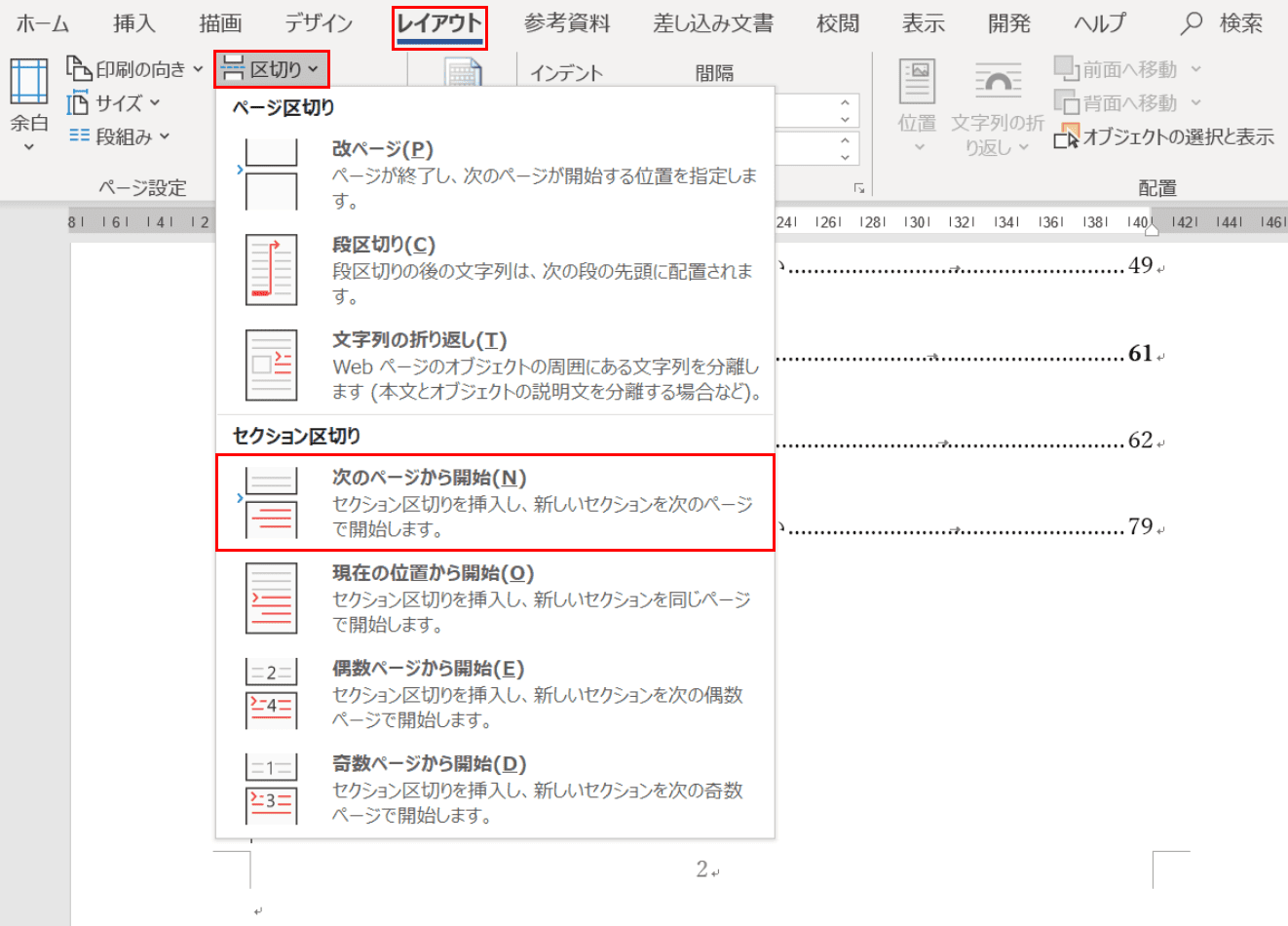Click the 区切り breaks icon
This screenshot has width=1288, height=926.
coord(233,68)
